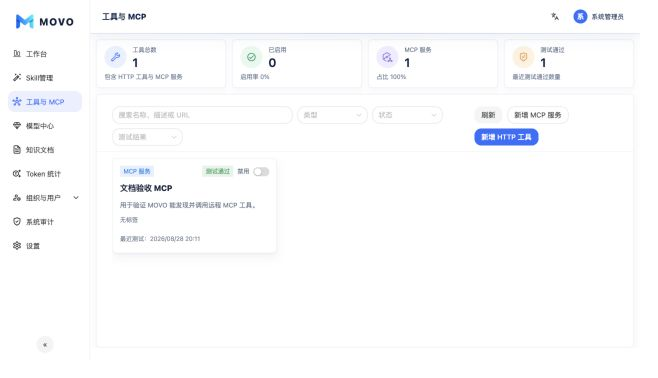
Task: Click the 设置 gear icon
Action: click(17, 245)
